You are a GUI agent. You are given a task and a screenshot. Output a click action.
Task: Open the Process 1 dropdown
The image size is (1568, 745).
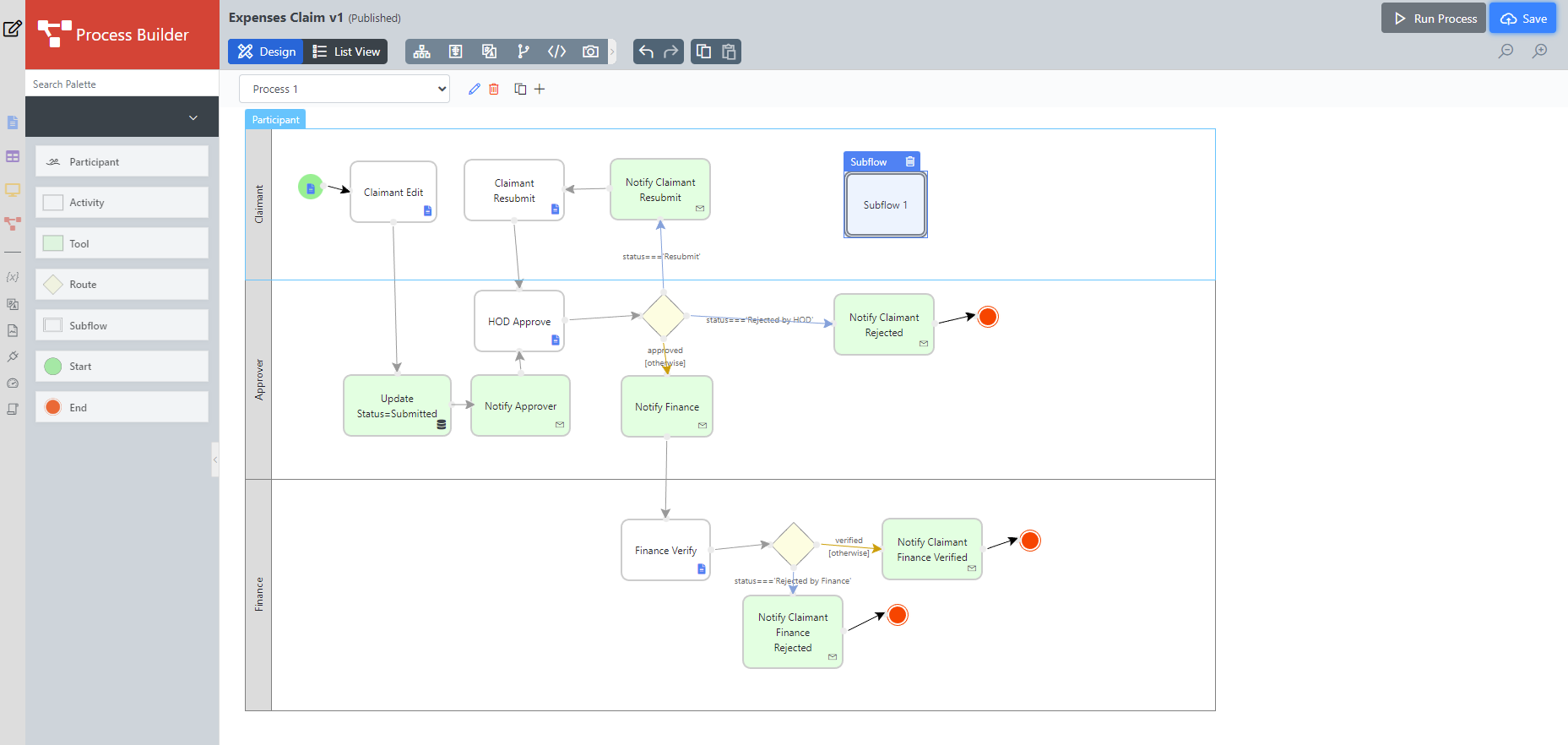tap(345, 89)
